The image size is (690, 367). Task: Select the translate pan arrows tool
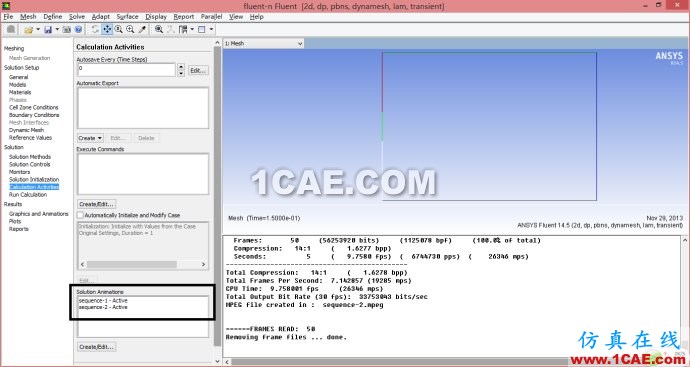[x=107, y=29]
